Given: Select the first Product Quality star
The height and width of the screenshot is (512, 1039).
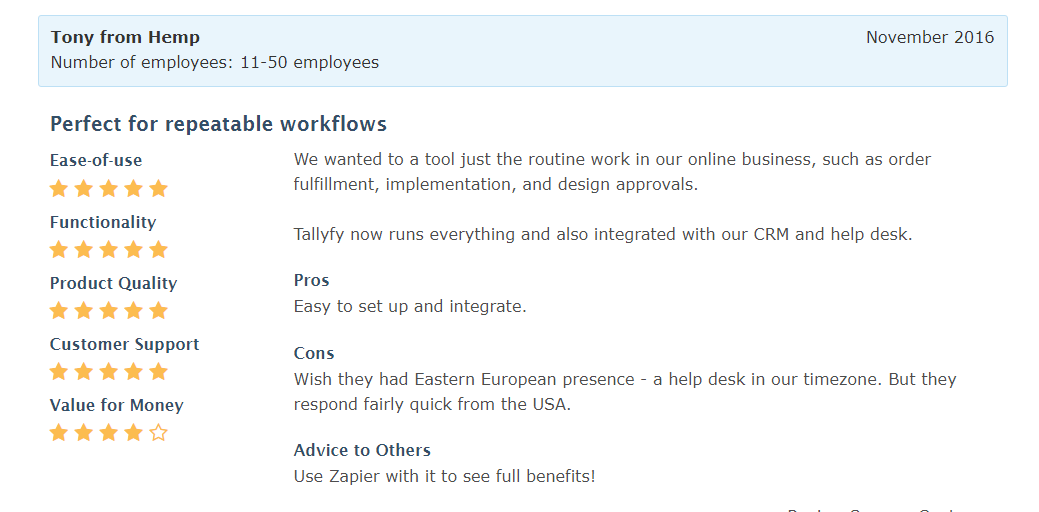Looking at the screenshot, I should click(x=59, y=311).
